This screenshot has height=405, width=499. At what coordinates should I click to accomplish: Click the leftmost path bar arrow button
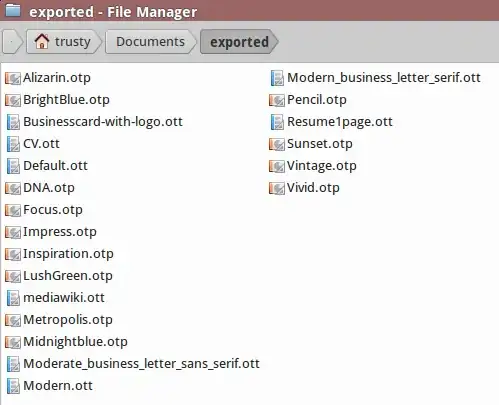click(12, 42)
